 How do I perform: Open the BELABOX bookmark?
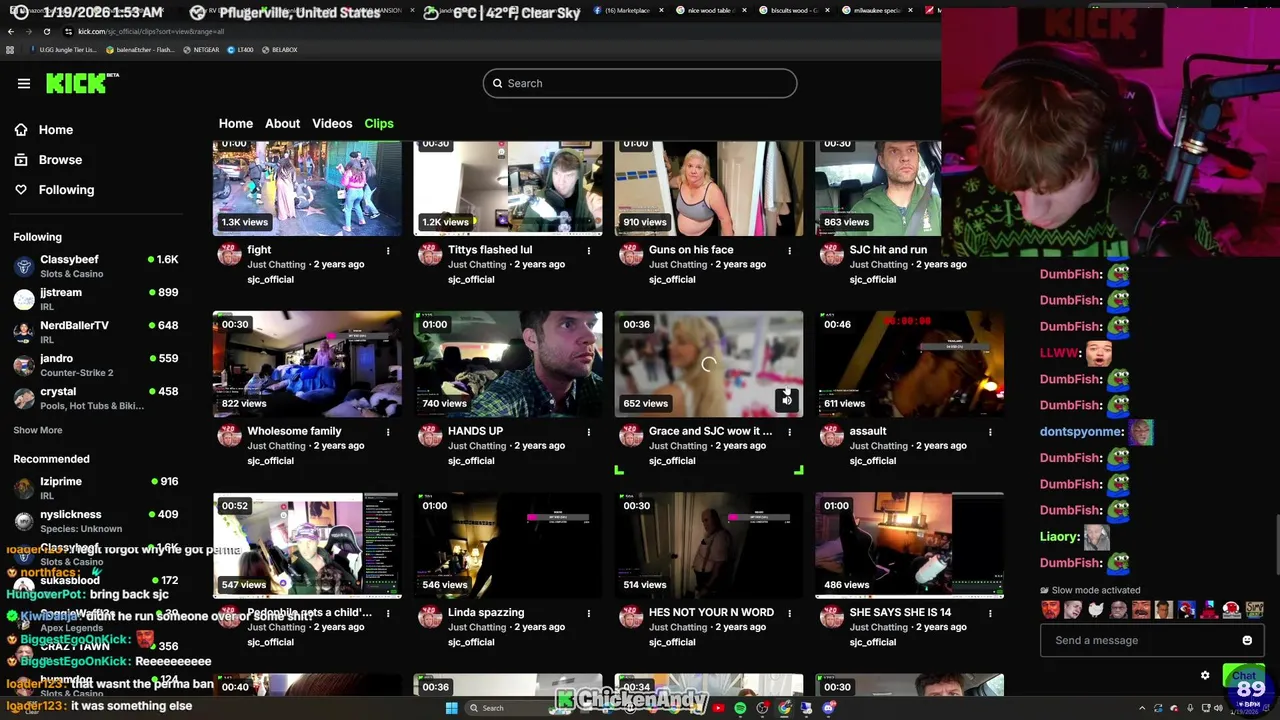point(279,49)
